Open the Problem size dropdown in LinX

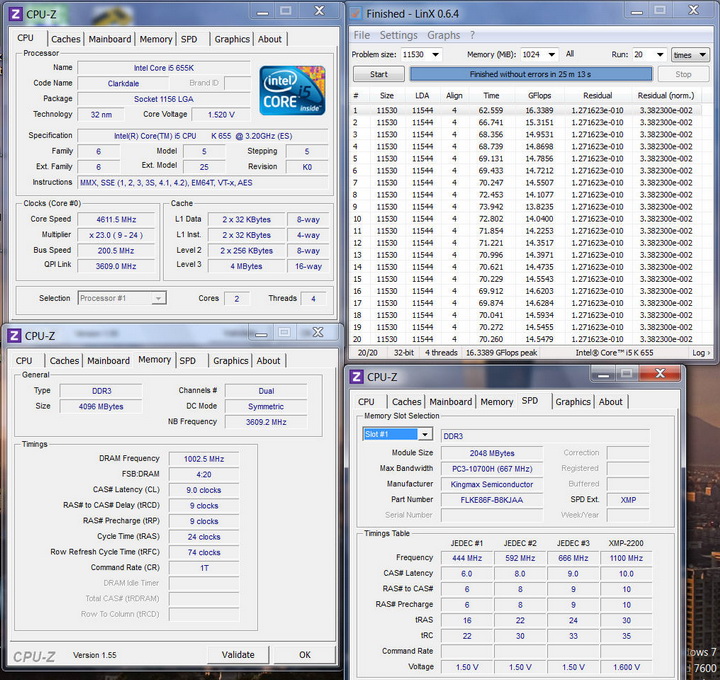(x=435, y=55)
